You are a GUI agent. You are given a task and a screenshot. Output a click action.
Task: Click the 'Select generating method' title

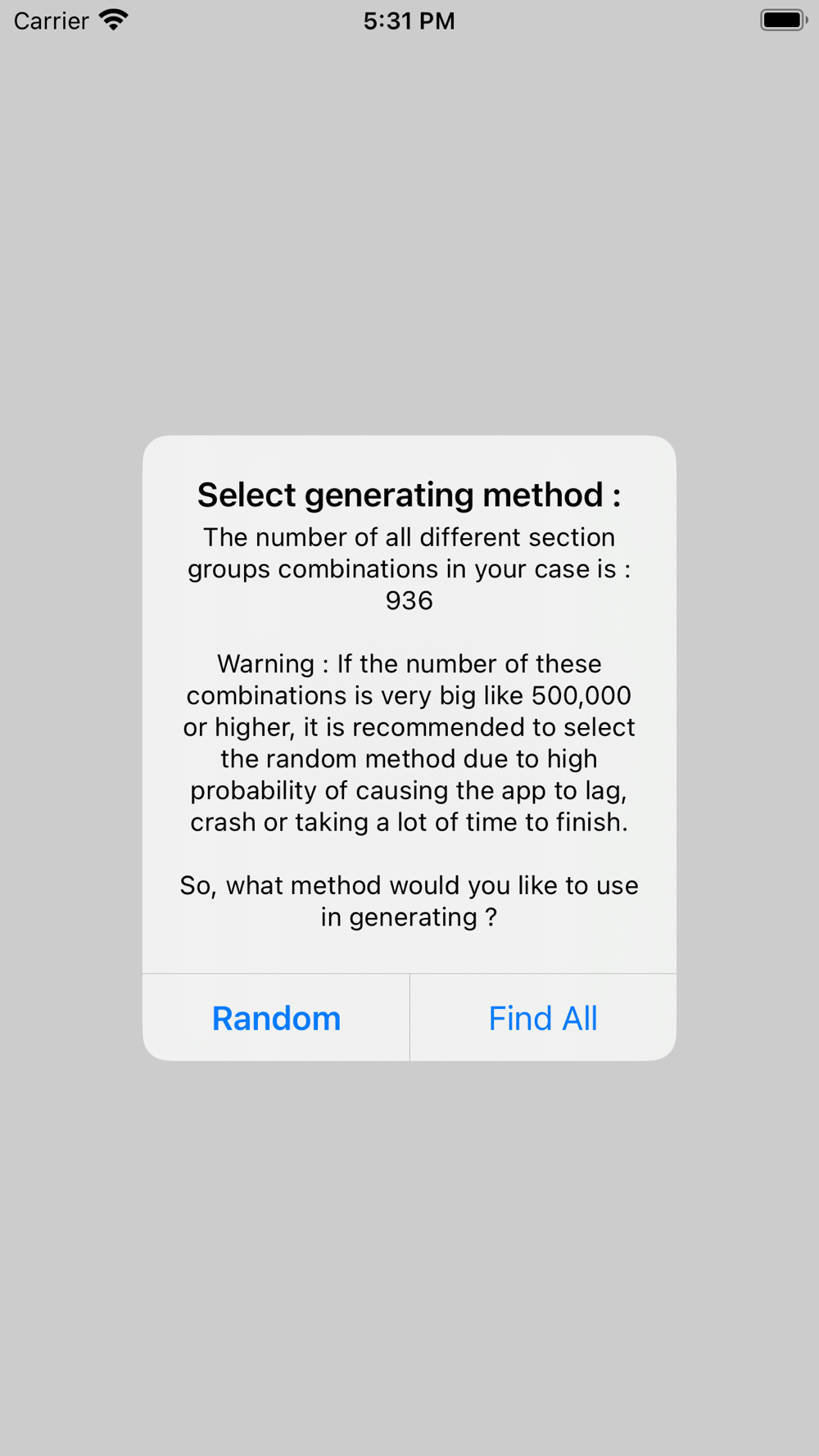[x=409, y=495]
